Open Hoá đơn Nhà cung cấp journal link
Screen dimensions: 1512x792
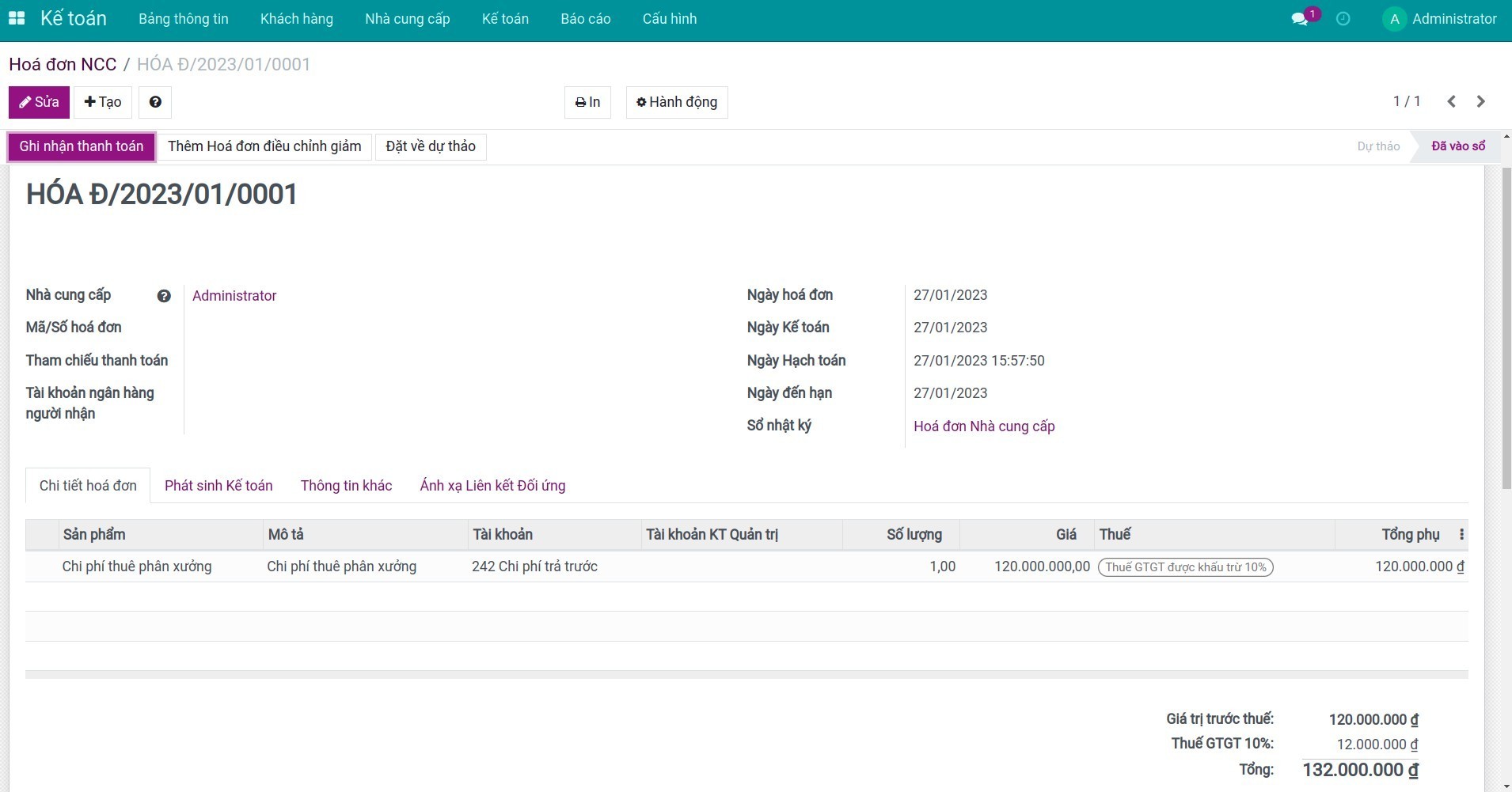984,426
